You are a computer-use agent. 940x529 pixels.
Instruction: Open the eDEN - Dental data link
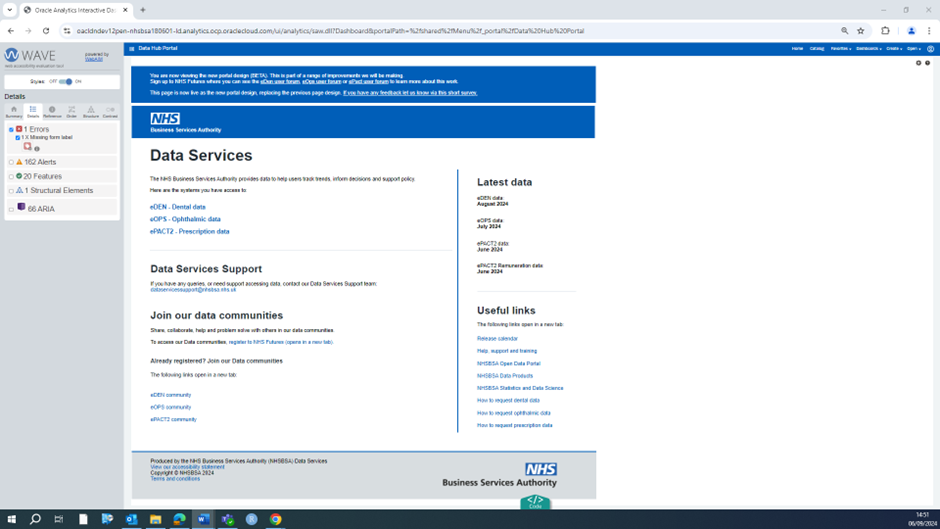click(x=177, y=207)
